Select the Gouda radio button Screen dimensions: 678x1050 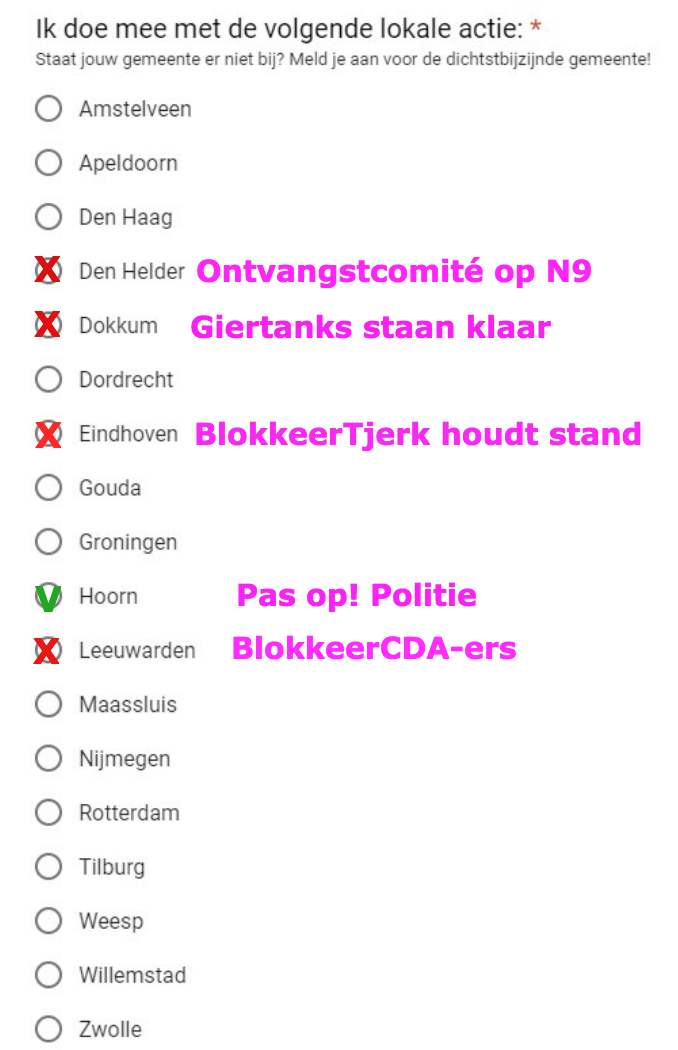pyautogui.click(x=48, y=487)
